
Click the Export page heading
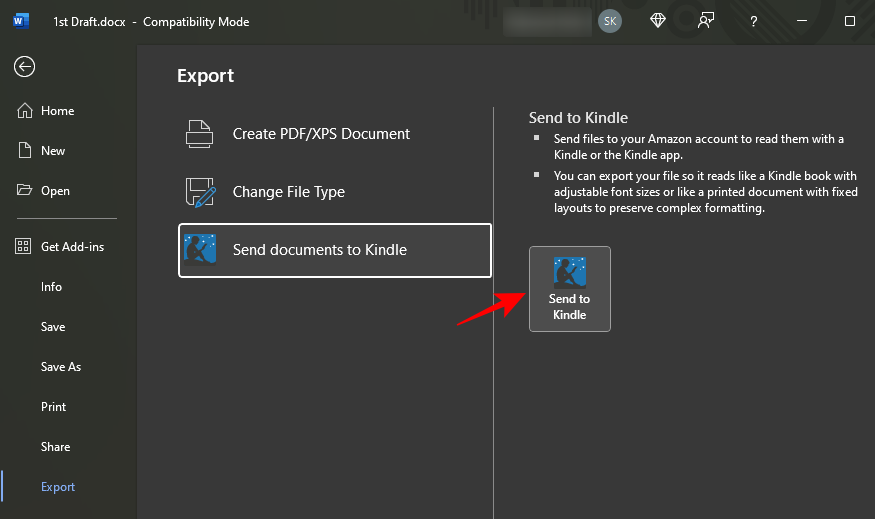pyautogui.click(x=205, y=76)
